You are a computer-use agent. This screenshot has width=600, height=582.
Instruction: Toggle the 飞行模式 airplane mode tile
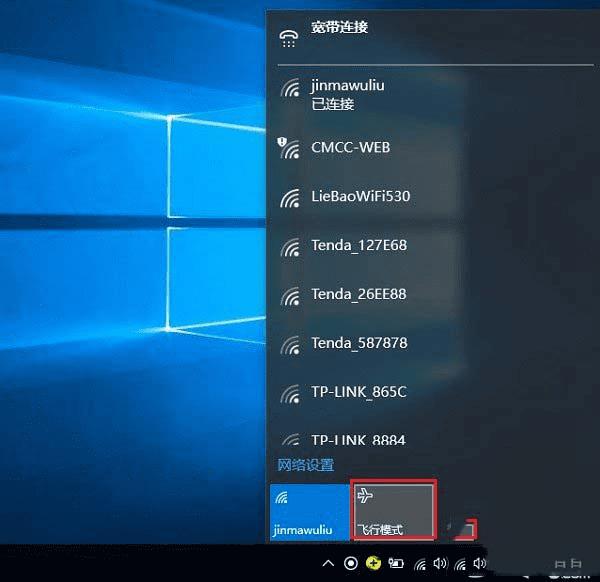coord(393,512)
